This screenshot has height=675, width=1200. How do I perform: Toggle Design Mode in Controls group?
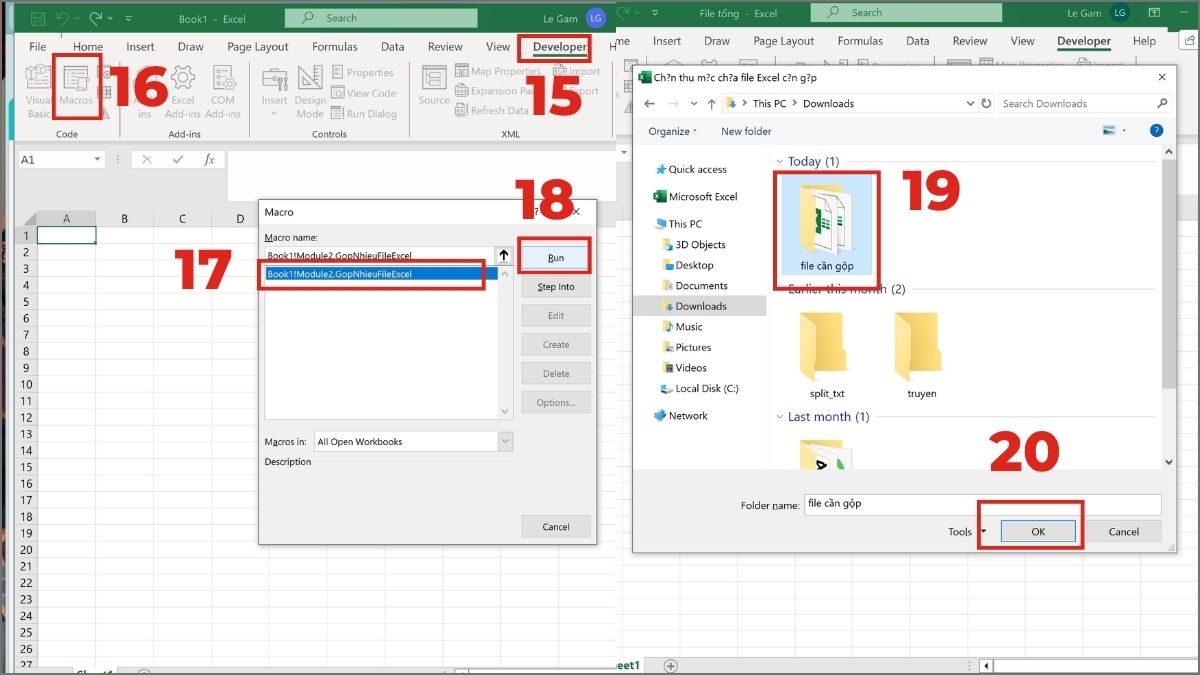(310, 91)
